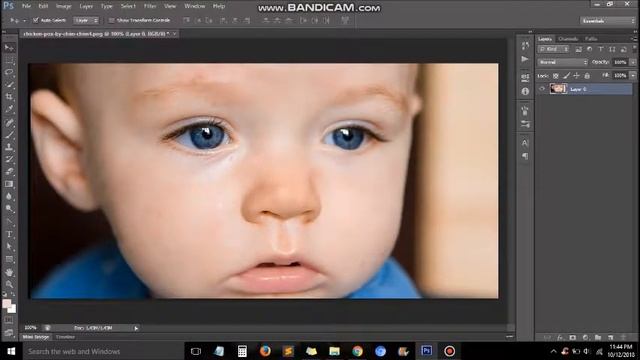640x360 pixels.
Task: Select the Rectangle shape tool
Action: tap(9, 259)
